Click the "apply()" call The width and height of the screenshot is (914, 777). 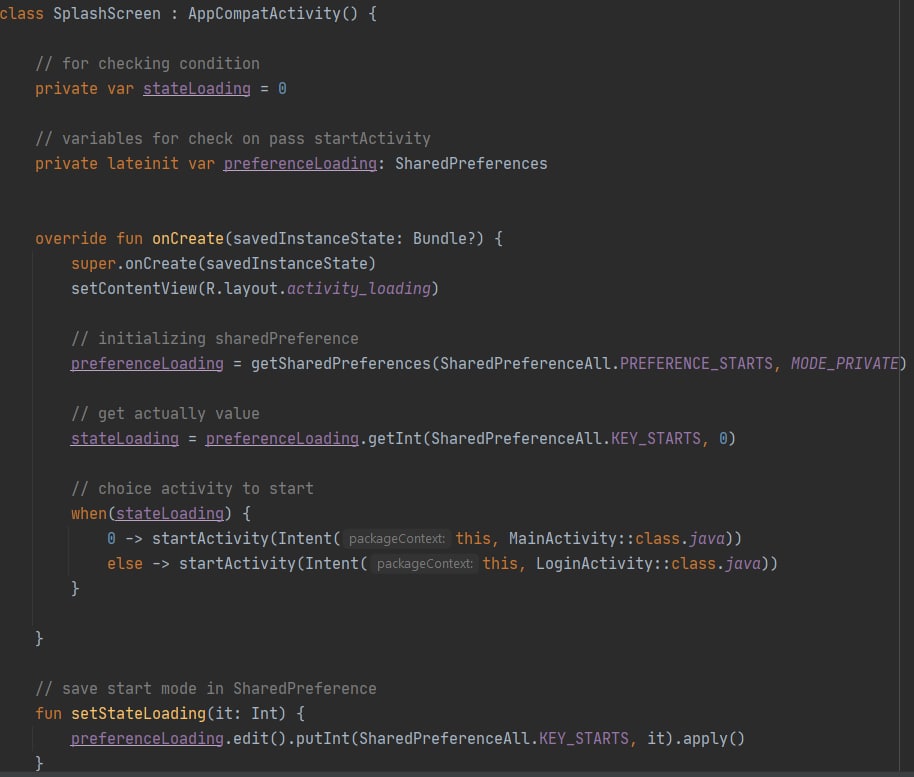click(714, 739)
